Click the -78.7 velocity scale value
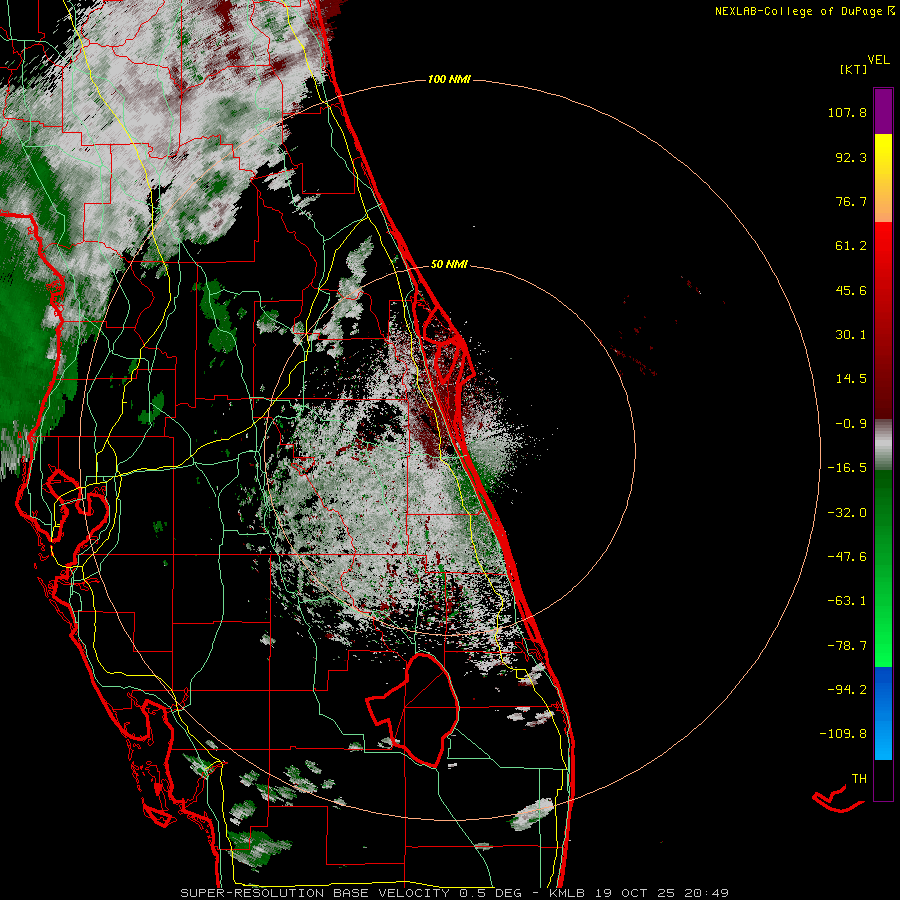Viewport: 900px width, 900px height. (x=847, y=646)
